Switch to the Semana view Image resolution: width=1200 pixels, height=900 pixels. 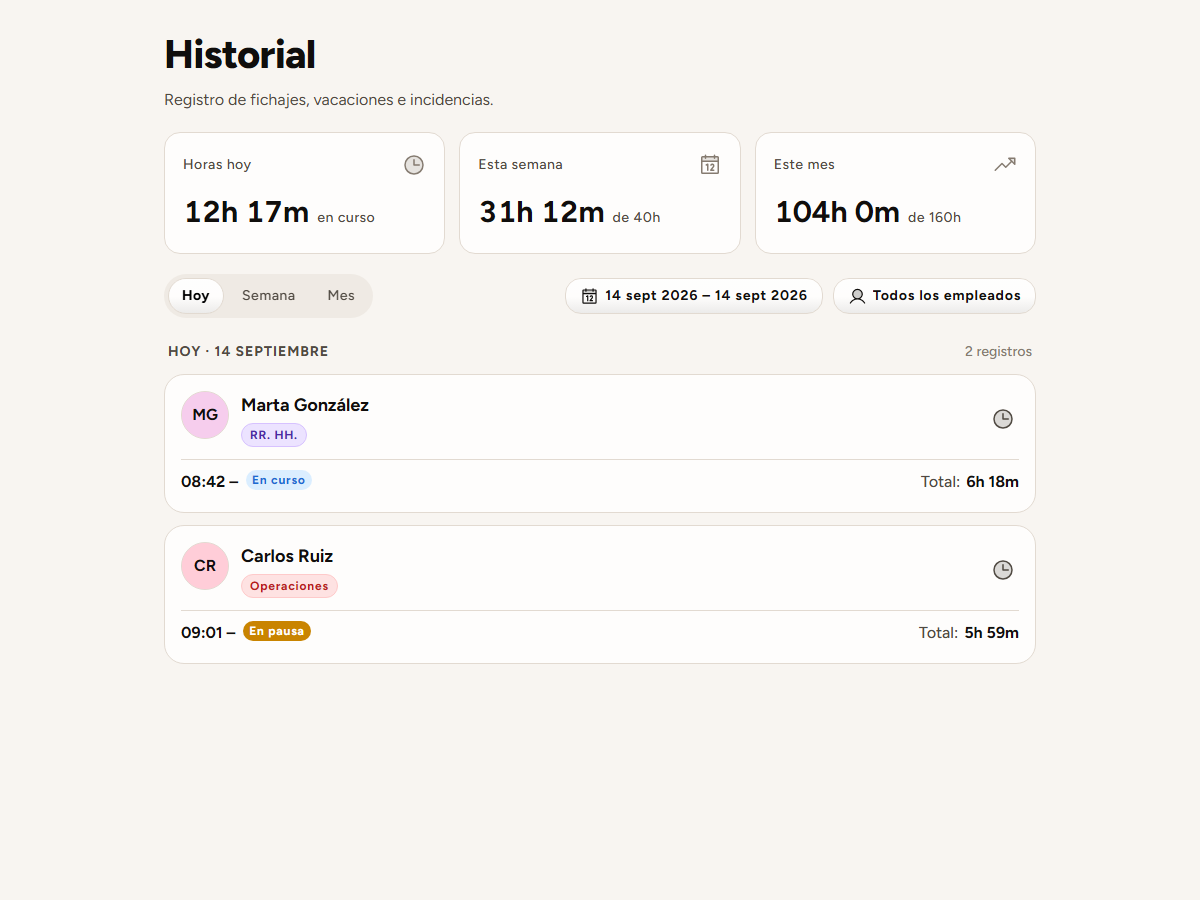pyautogui.click(x=268, y=296)
